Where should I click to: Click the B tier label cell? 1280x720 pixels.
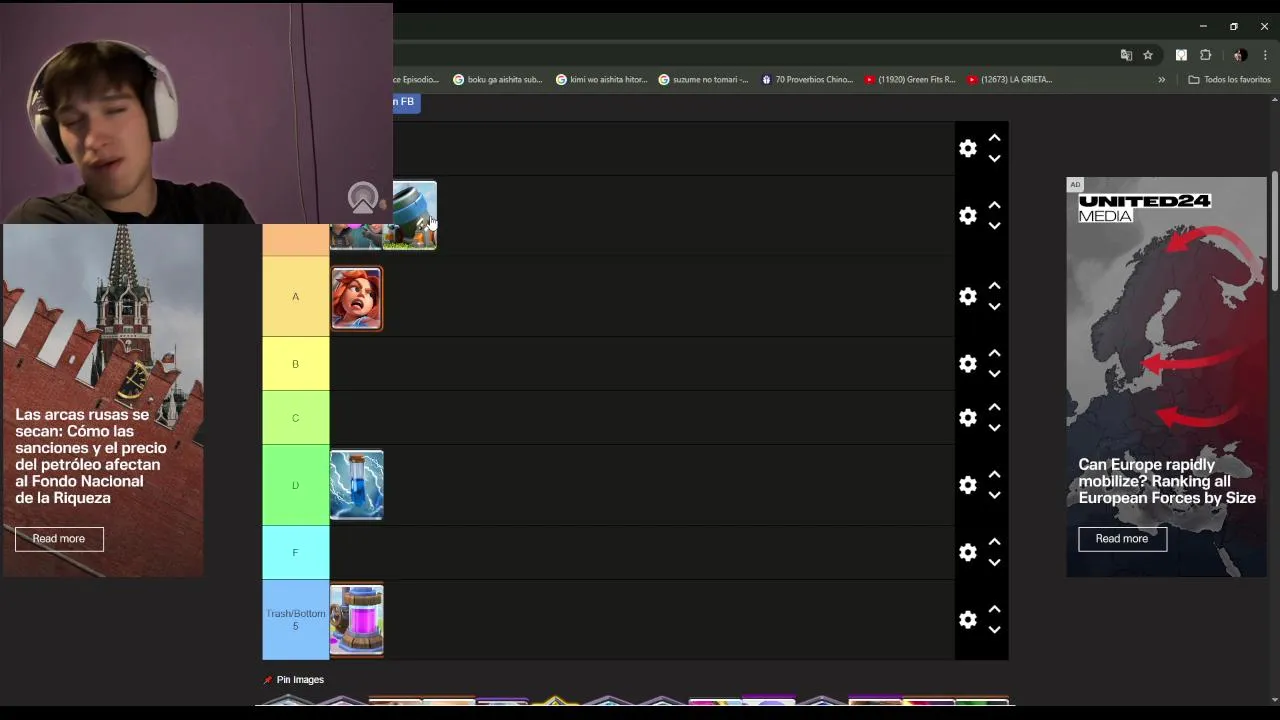point(296,364)
